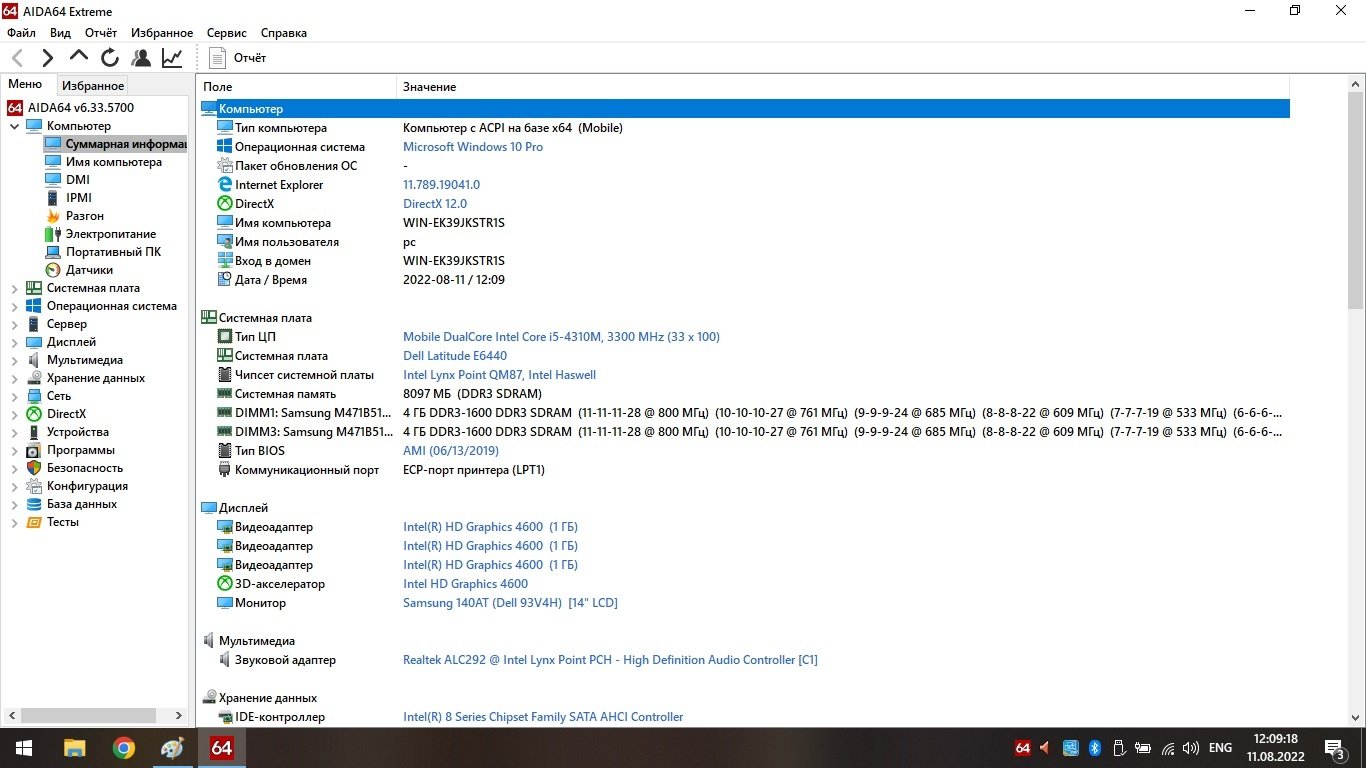
Task: Click the AIDA64 taskbar button
Action: pyautogui.click(x=222, y=748)
